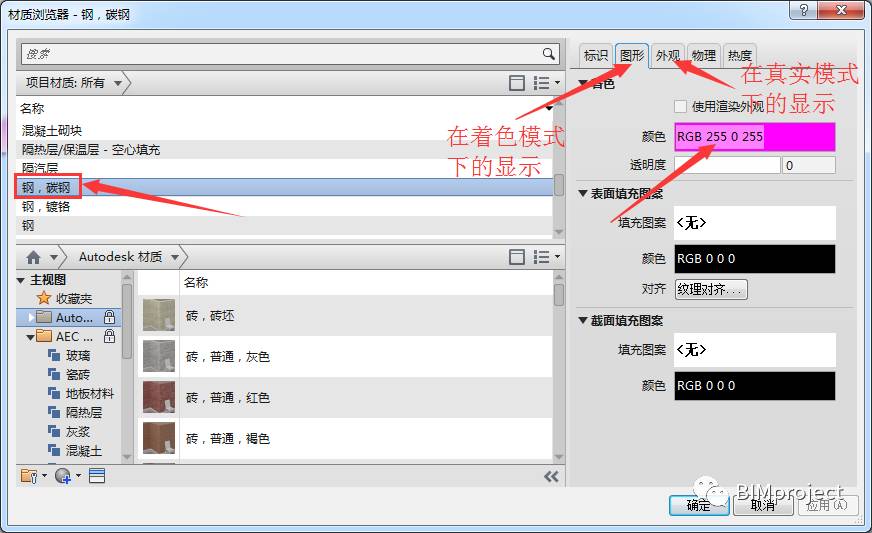Switch to the 外观 tab
872x533 pixels.
pyautogui.click(x=668, y=56)
